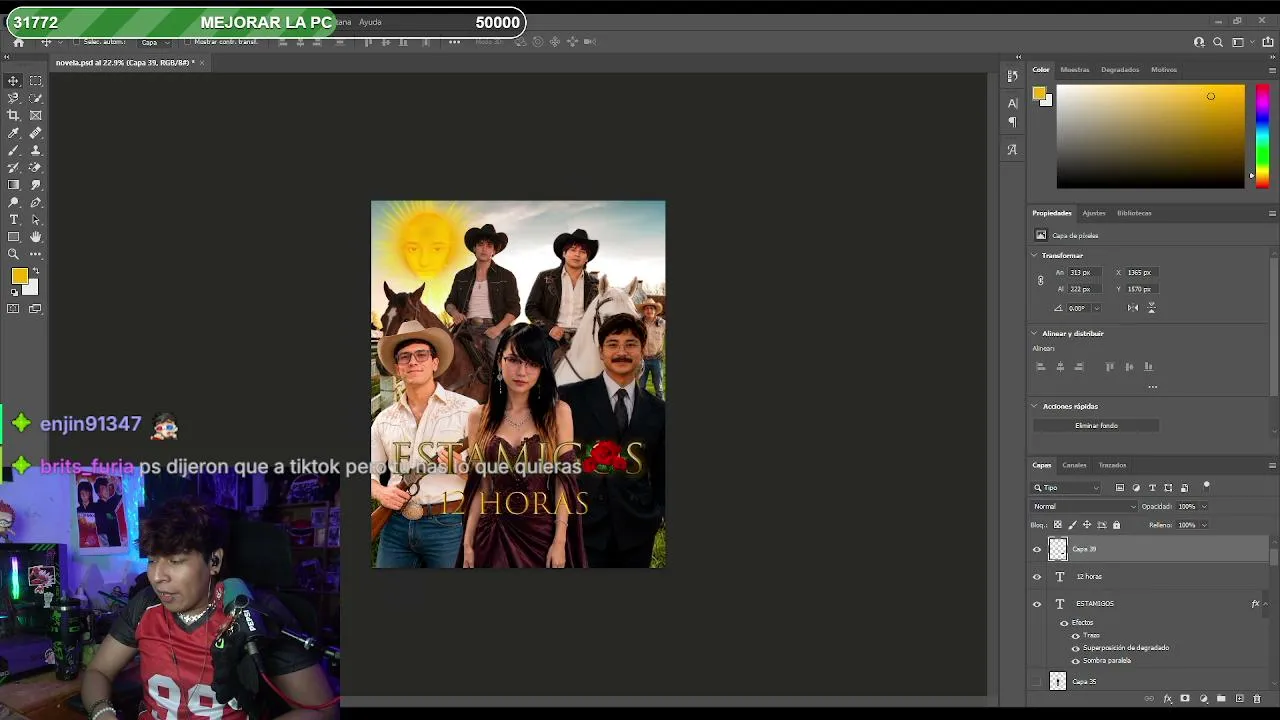Switch to the Muestras tab
The image size is (1280, 720).
[x=1075, y=70]
